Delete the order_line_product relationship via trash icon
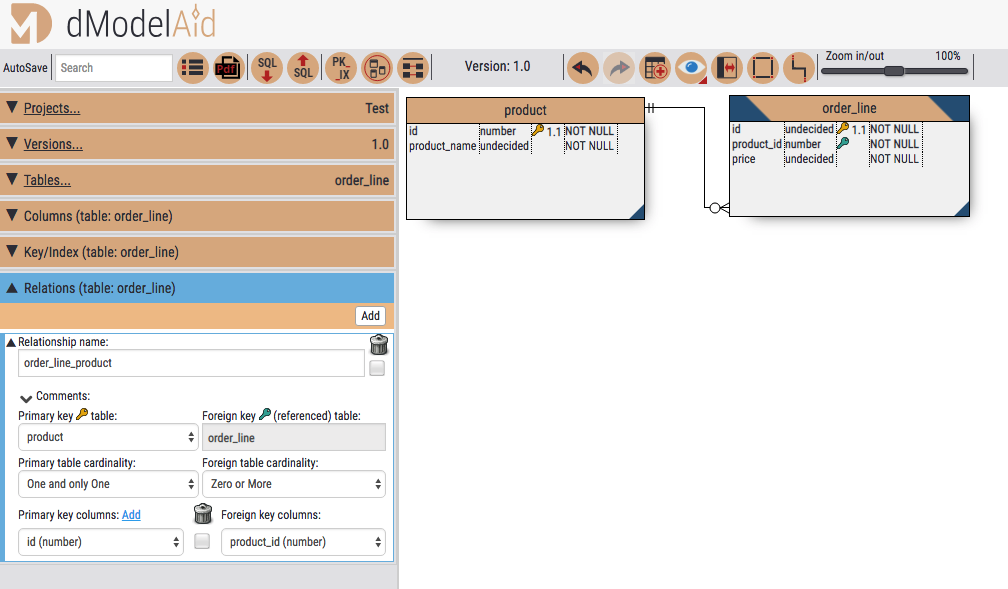 point(378,346)
